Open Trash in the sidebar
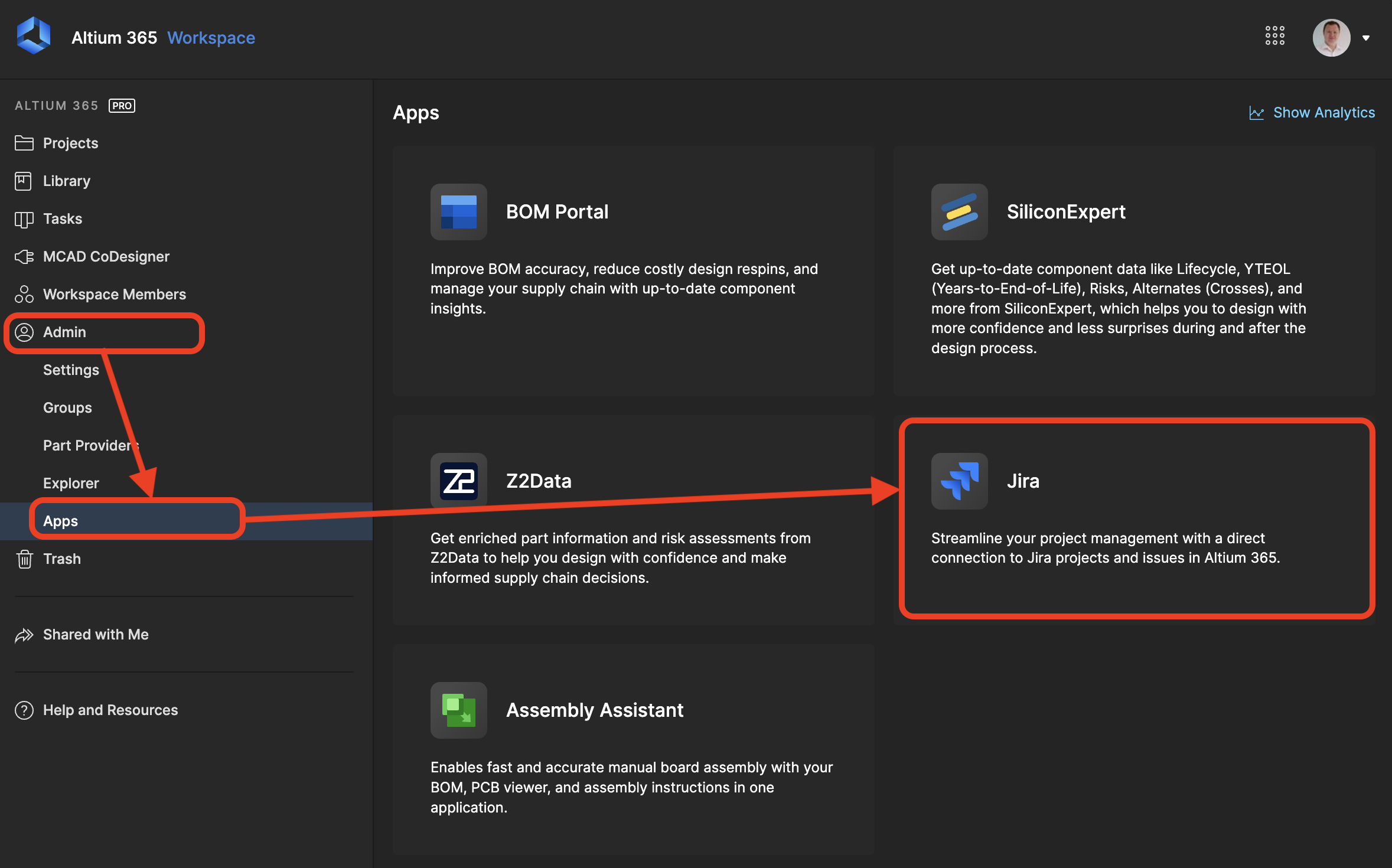1392x868 pixels. coord(61,559)
